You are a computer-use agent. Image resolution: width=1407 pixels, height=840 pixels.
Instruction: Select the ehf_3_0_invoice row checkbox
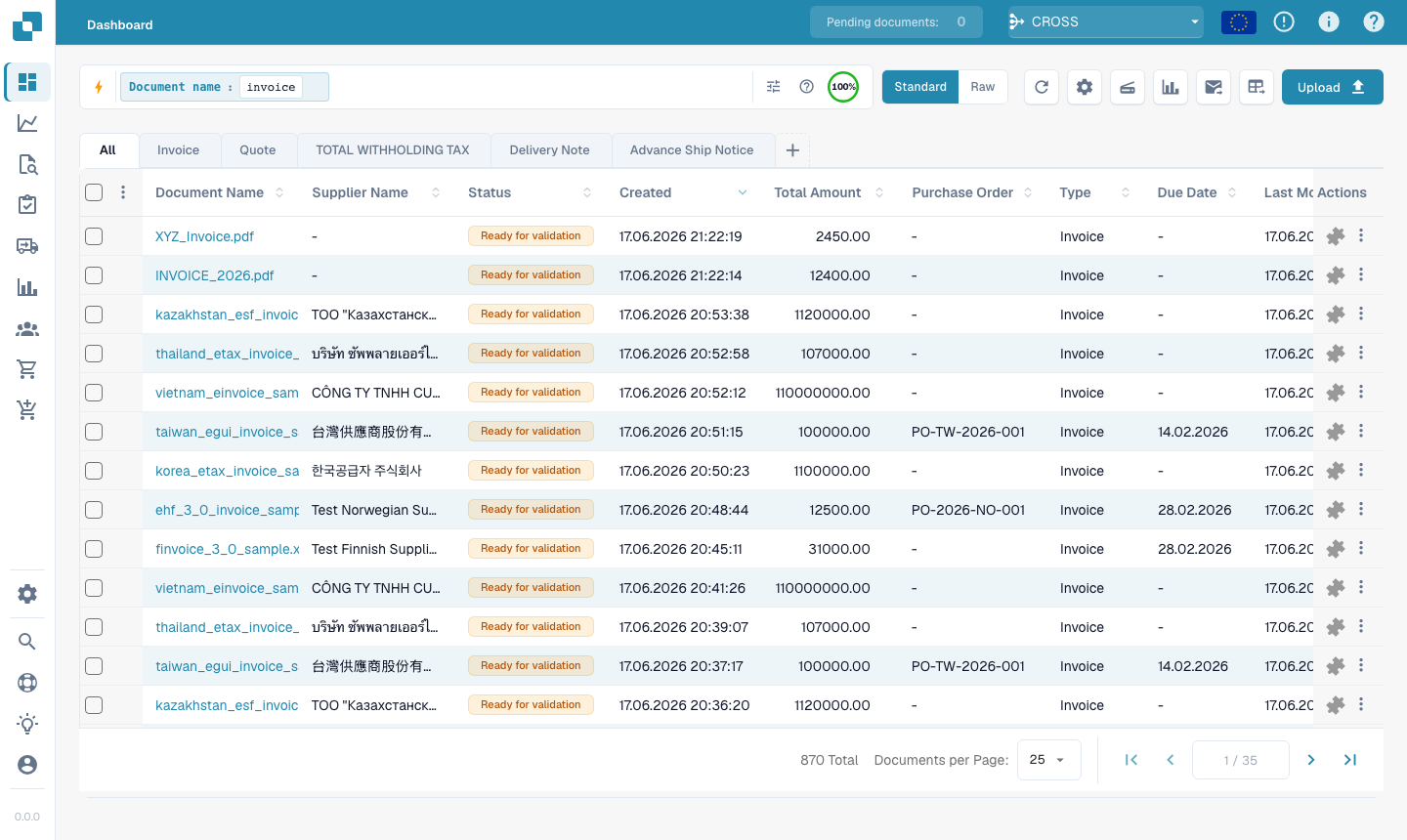tap(94, 510)
